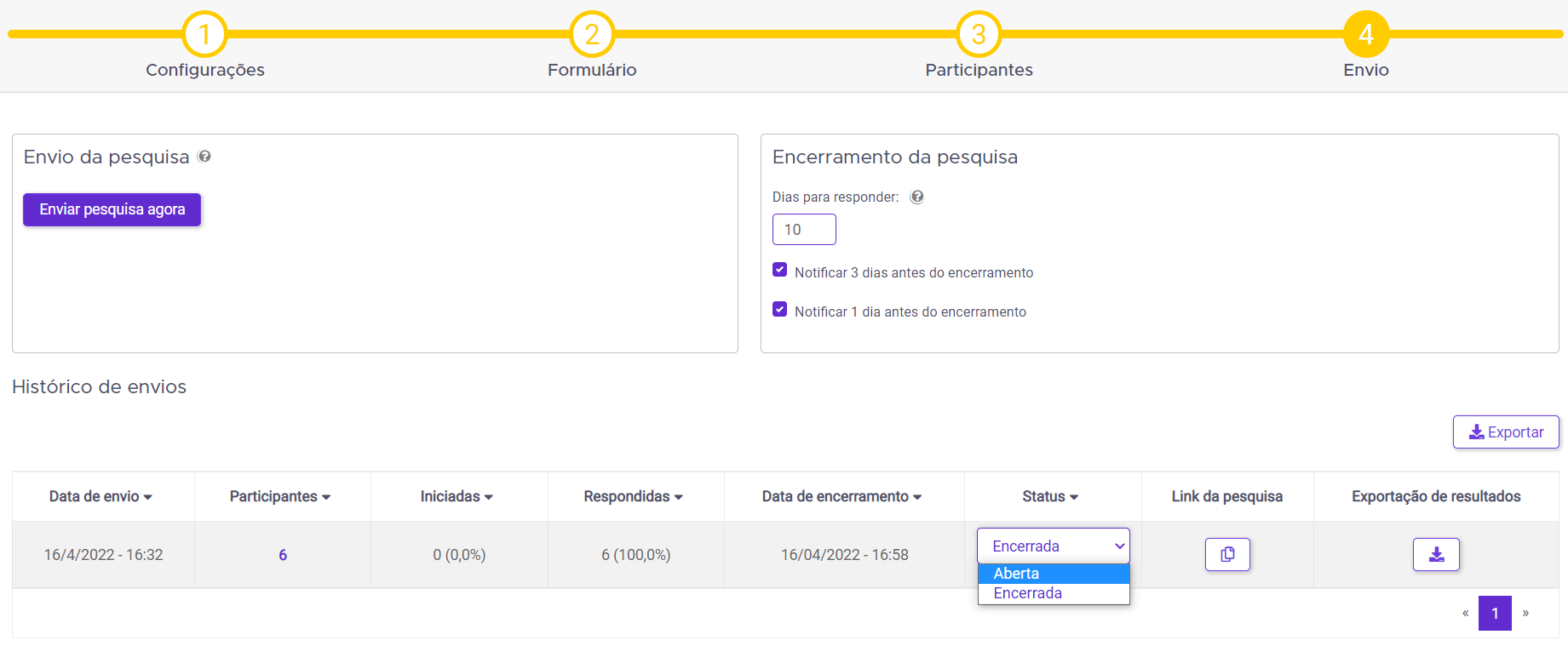
Task: Open participants count link 6
Action: pos(283,555)
